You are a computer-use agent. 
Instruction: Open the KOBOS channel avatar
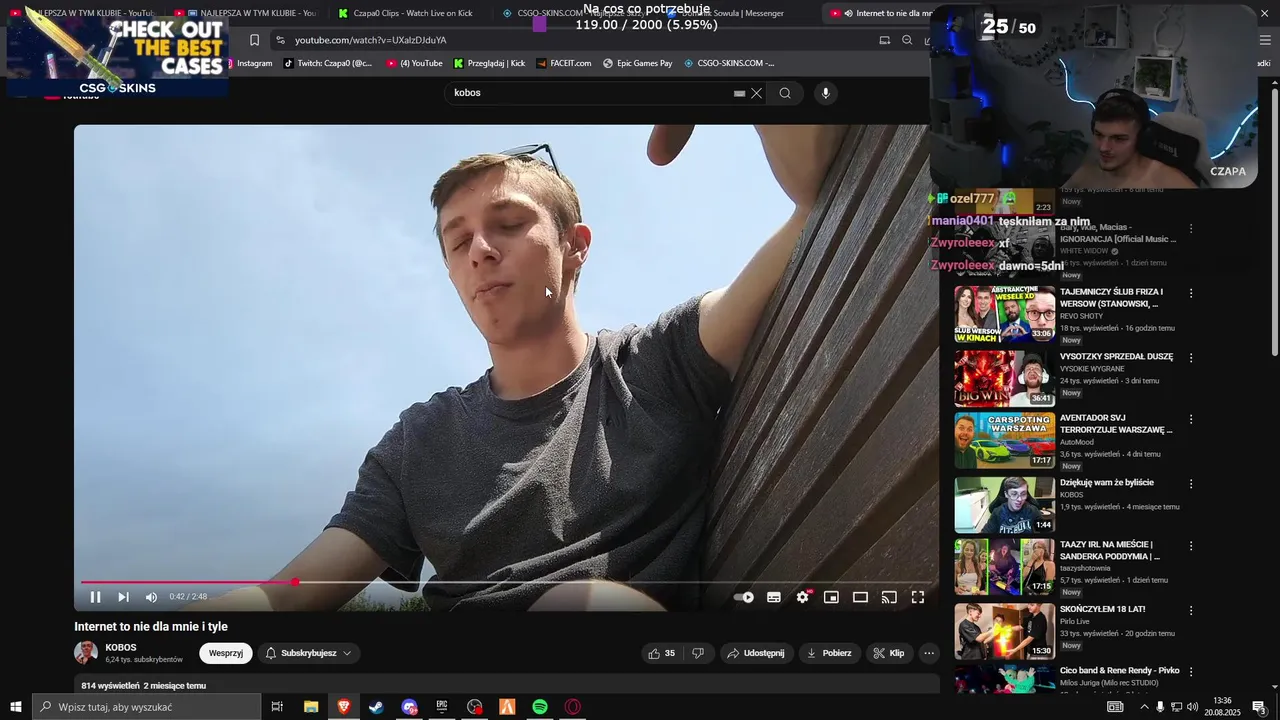[x=86, y=653]
